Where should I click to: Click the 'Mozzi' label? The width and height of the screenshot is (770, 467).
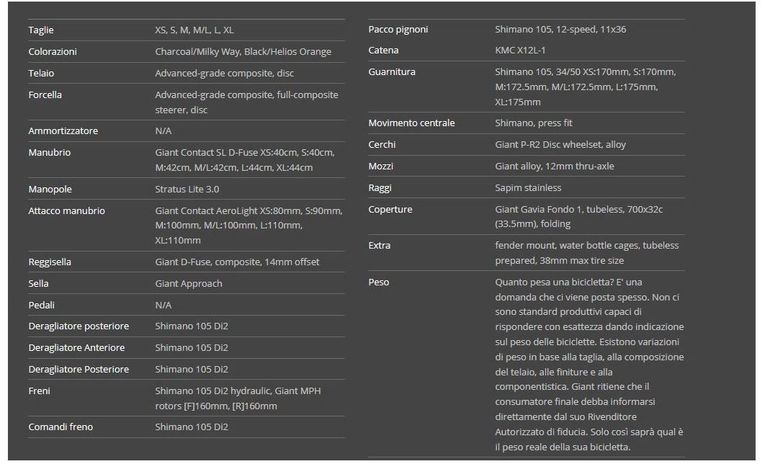pos(381,166)
